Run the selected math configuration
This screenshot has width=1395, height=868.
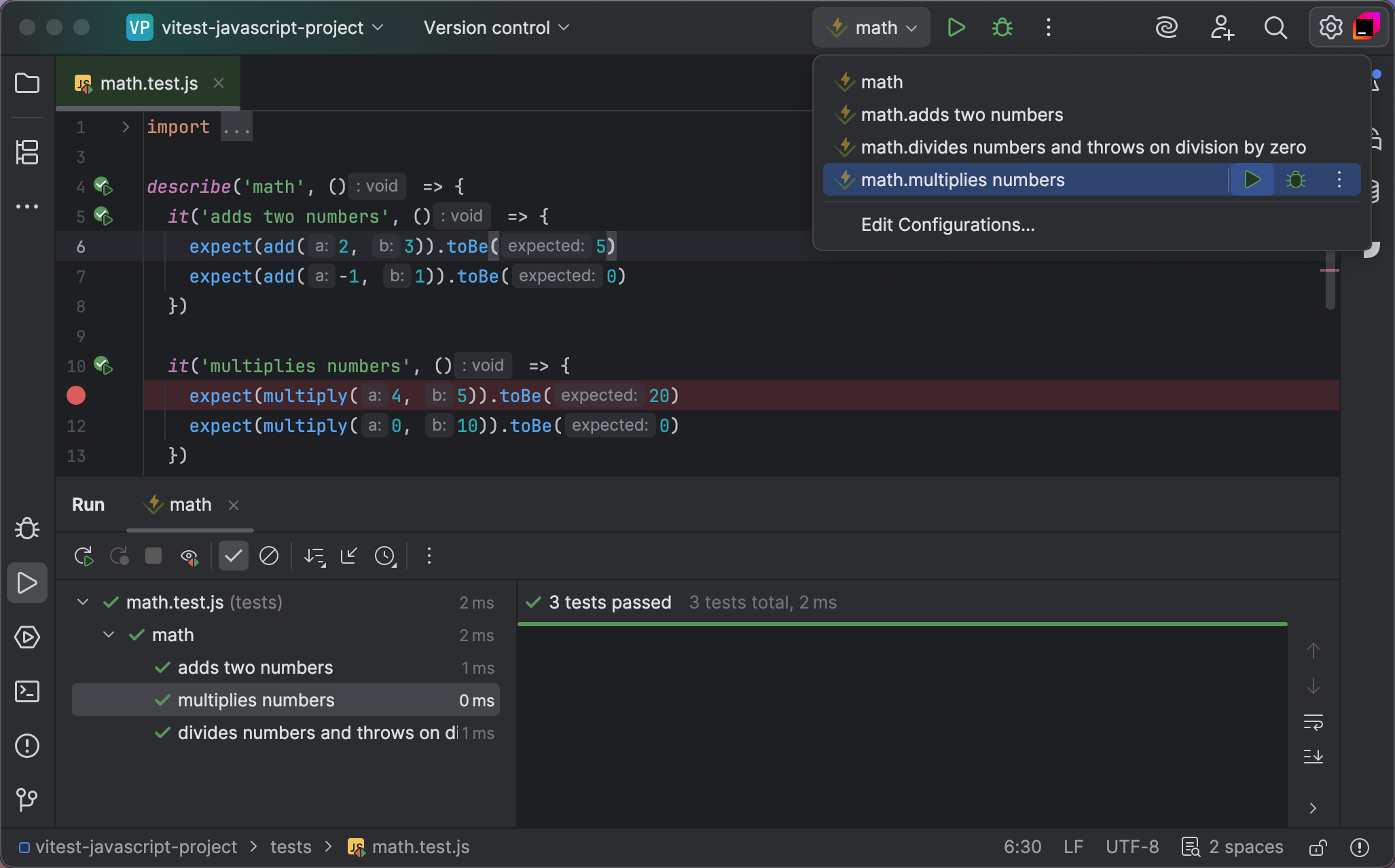pos(956,27)
